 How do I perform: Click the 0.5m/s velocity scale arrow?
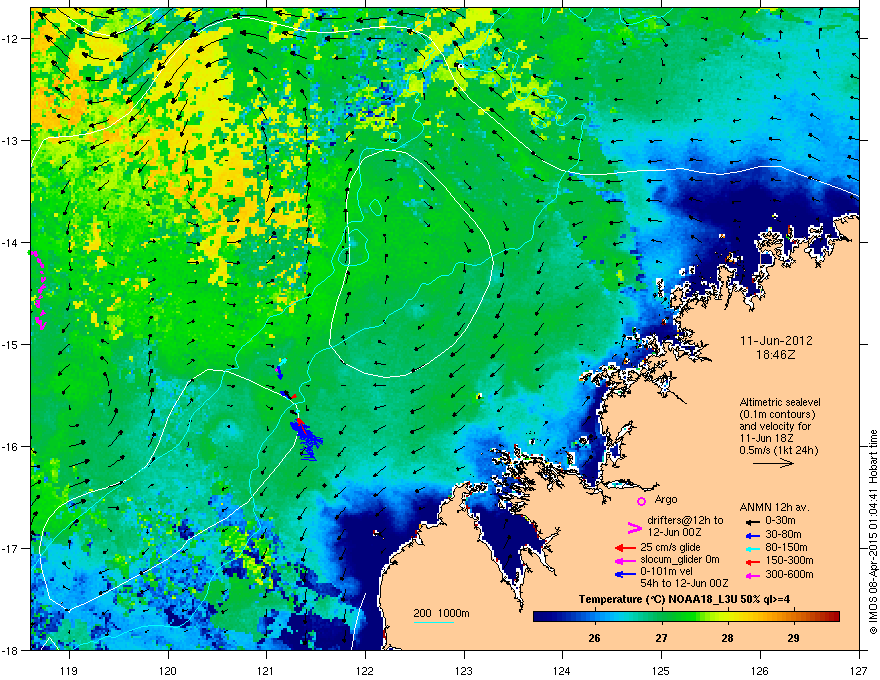tap(773, 463)
